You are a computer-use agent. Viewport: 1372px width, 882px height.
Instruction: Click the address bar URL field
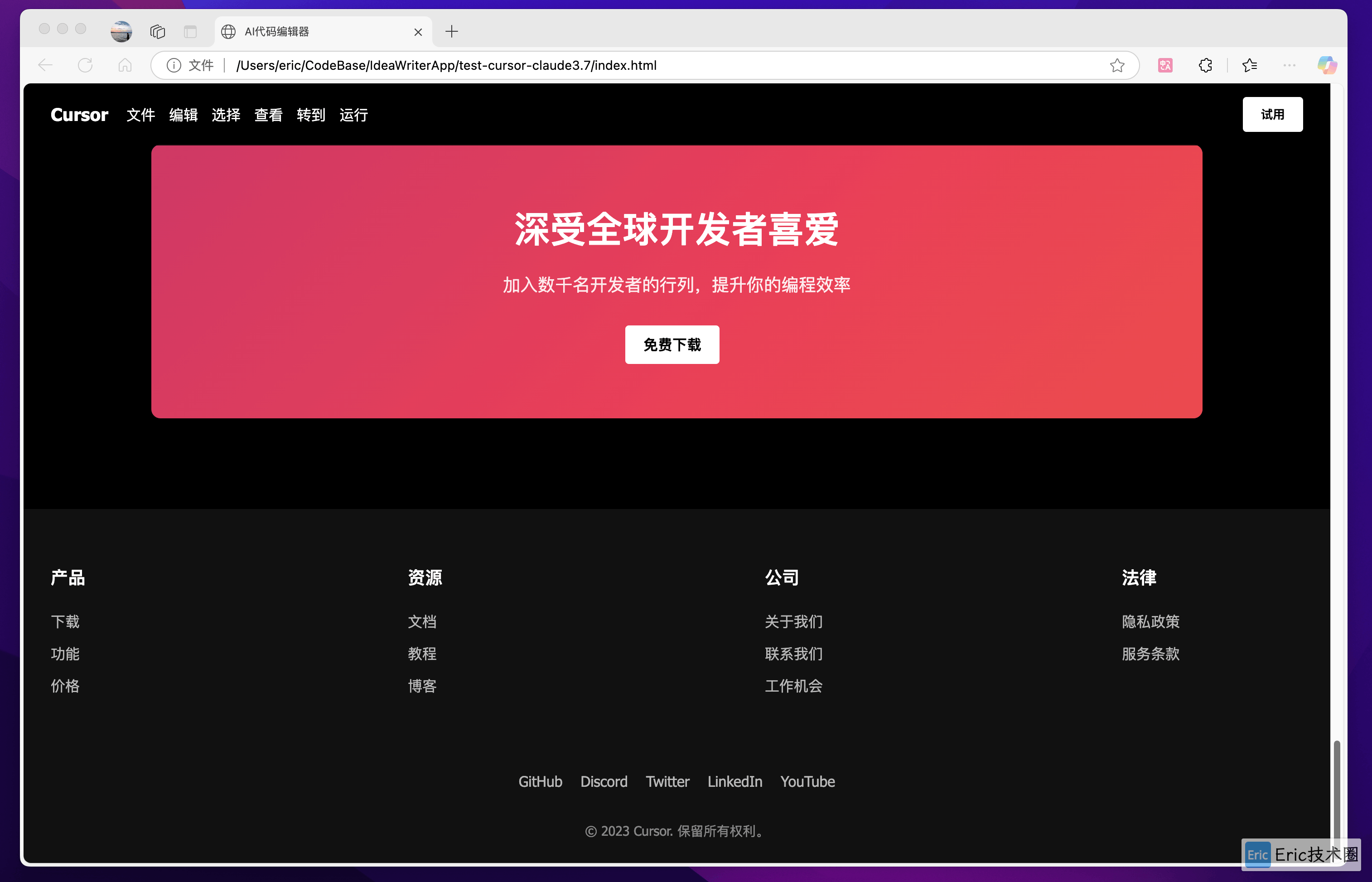tap(644, 65)
